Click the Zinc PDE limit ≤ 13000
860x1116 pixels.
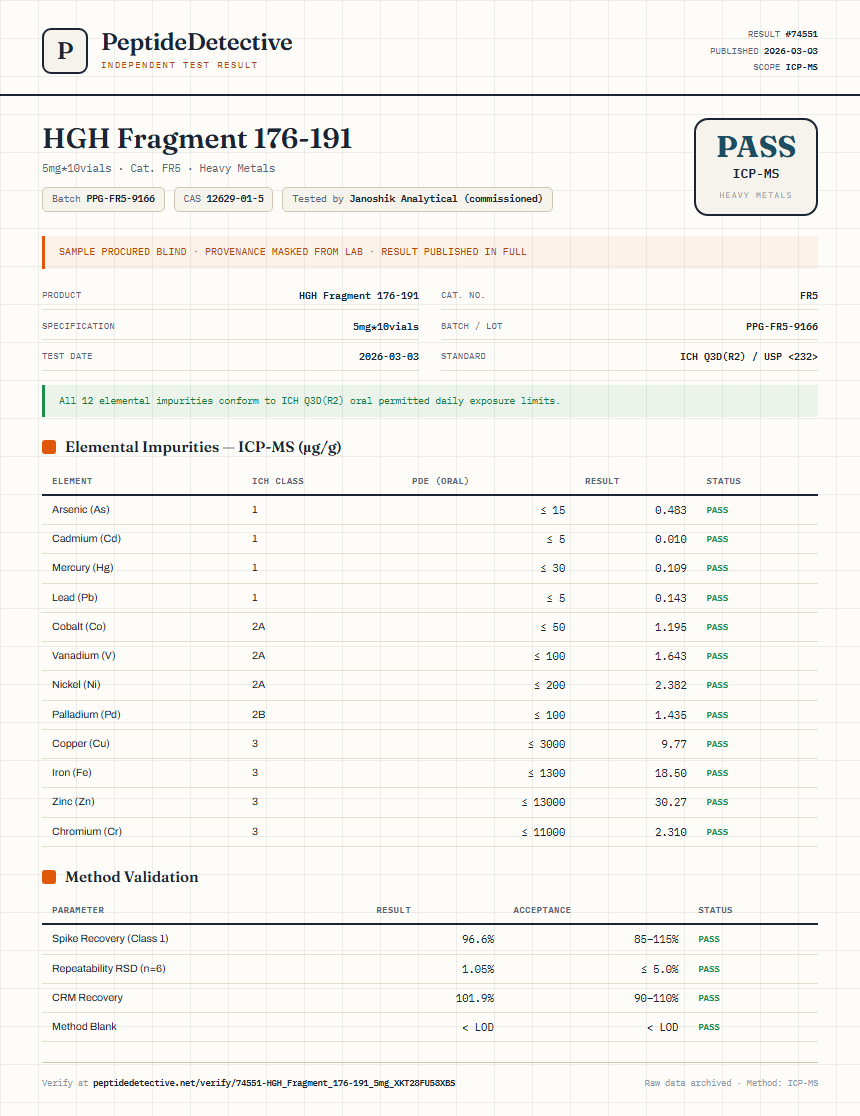click(543, 803)
